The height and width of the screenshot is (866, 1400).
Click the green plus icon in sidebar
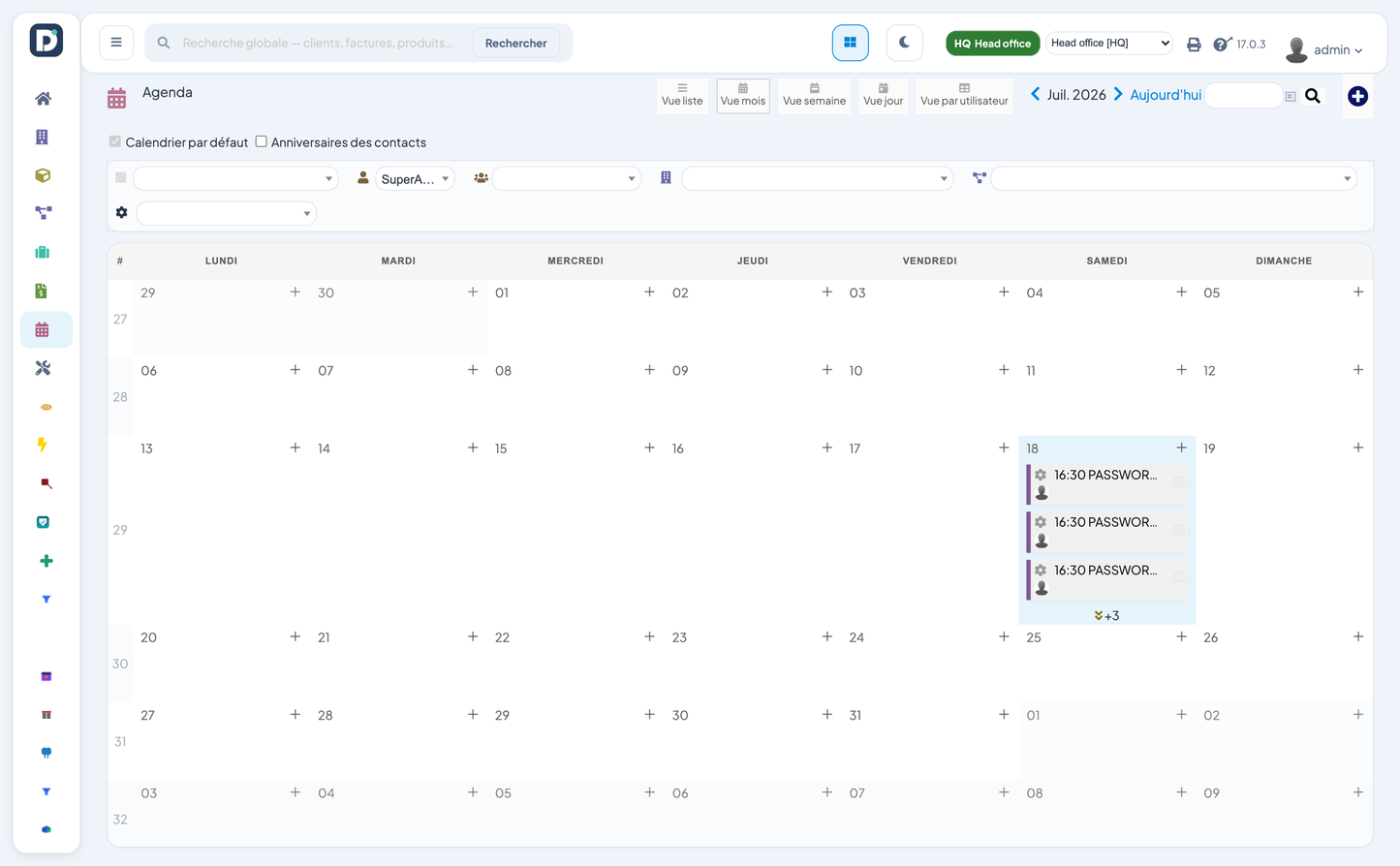(46, 561)
